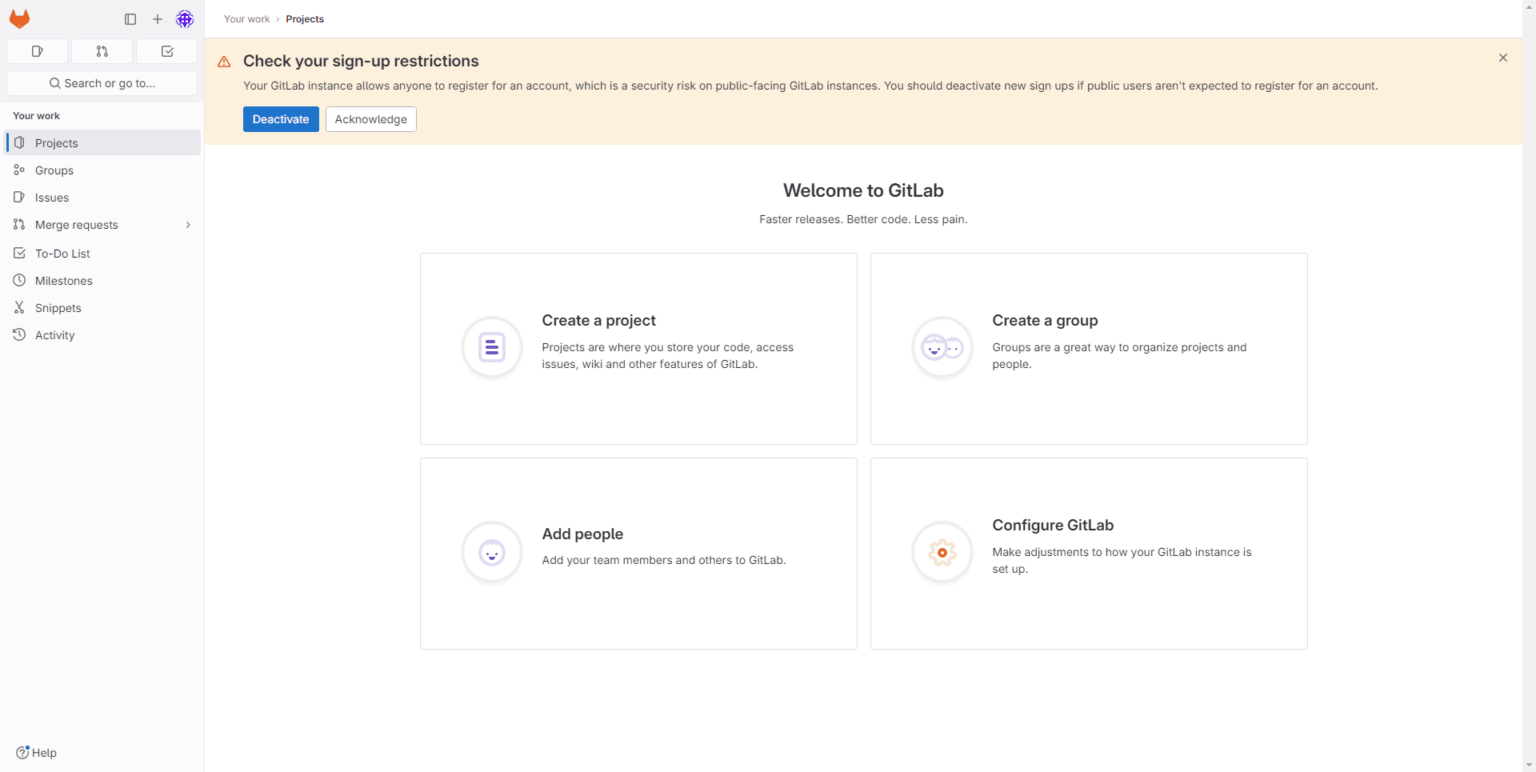Screen dimensions: 1536x772
Task: Click the Acknowledge button
Action: [x=371, y=119]
